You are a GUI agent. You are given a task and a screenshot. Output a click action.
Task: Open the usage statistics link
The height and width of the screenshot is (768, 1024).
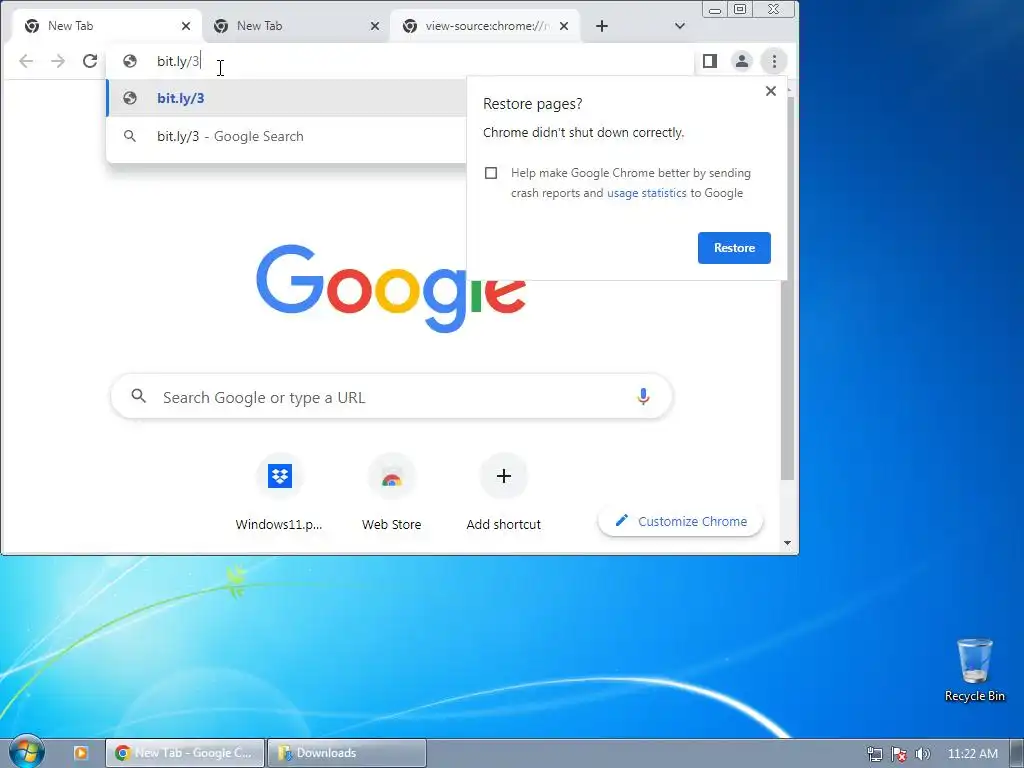[647, 193]
